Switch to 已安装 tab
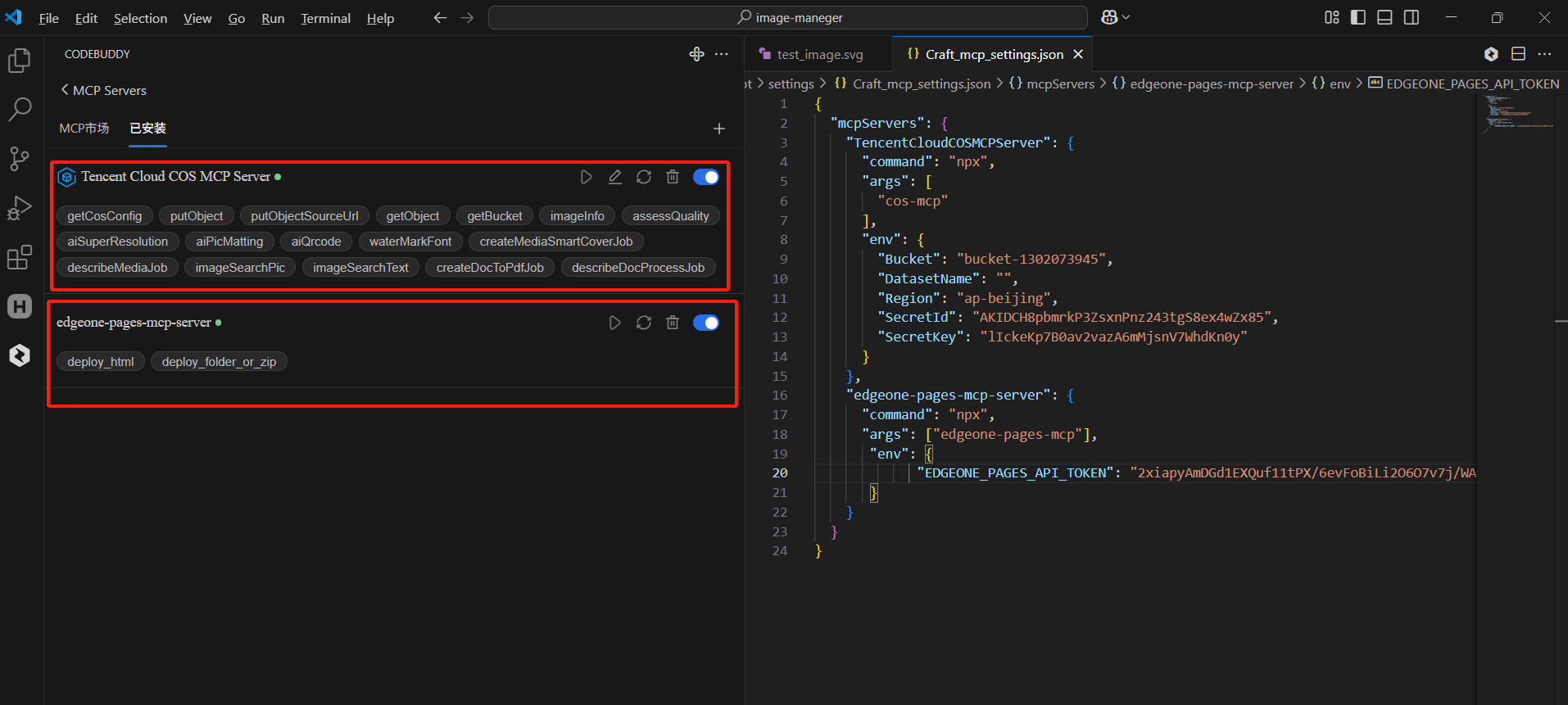This screenshot has height=705, width=1568. (x=147, y=129)
